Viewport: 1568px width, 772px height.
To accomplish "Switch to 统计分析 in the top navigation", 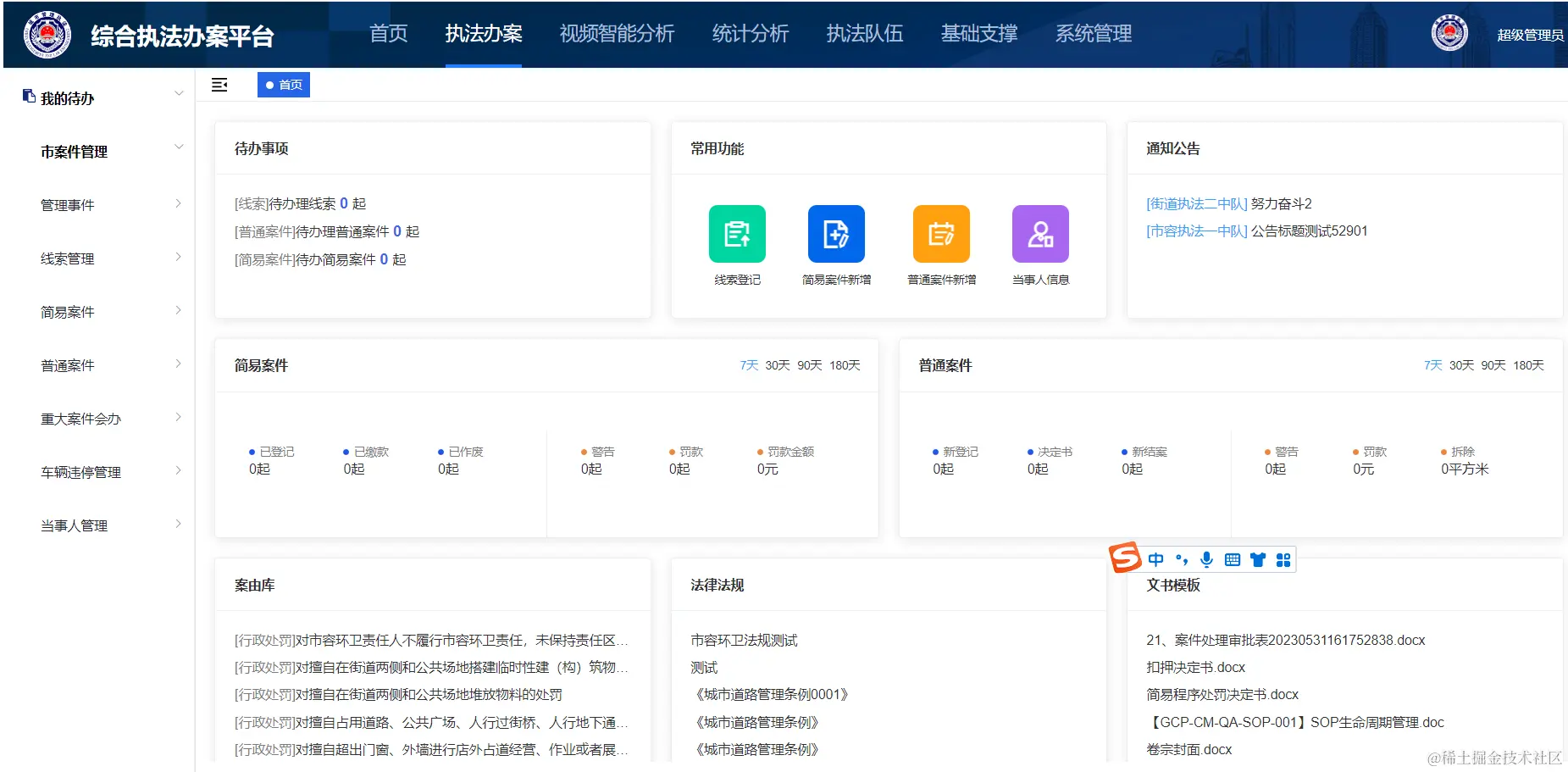I will click(x=751, y=34).
